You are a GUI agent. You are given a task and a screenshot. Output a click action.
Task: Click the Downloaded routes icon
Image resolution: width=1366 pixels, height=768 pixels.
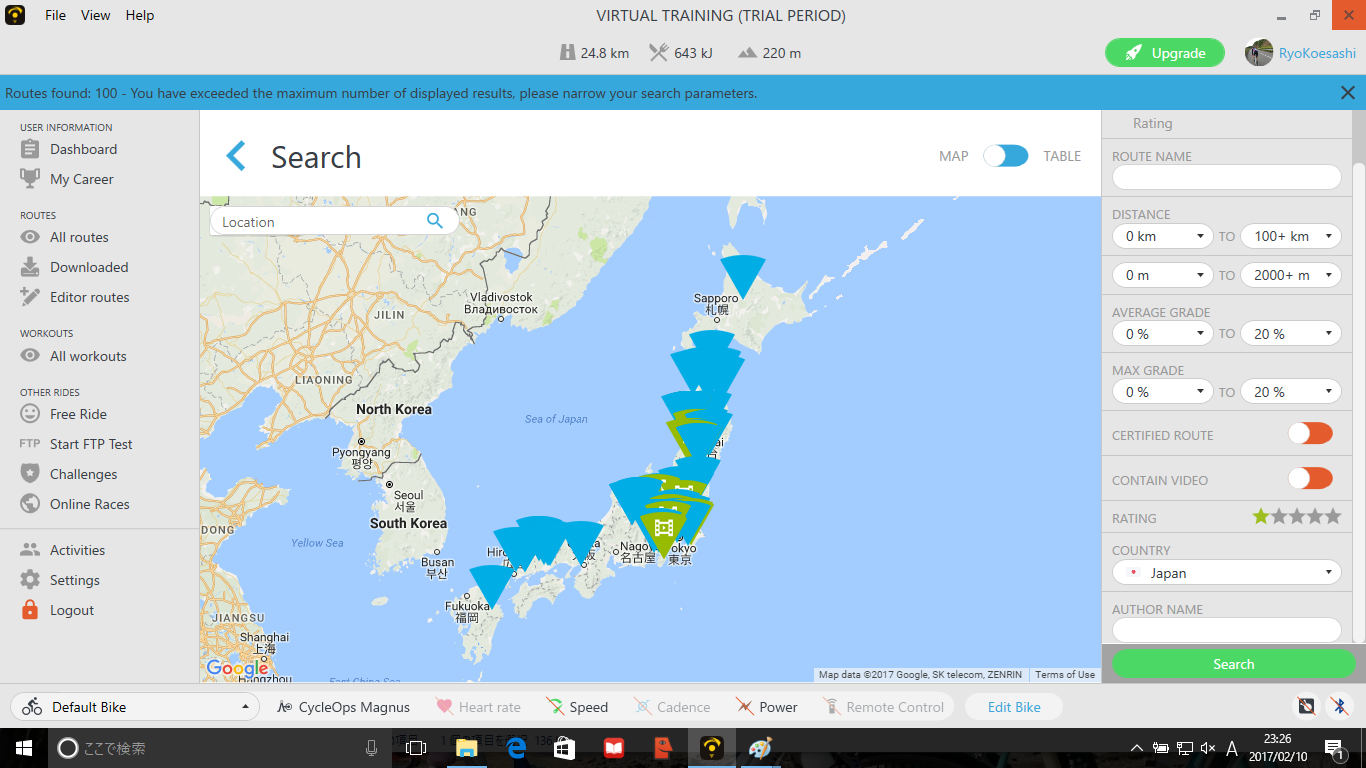click(30, 267)
